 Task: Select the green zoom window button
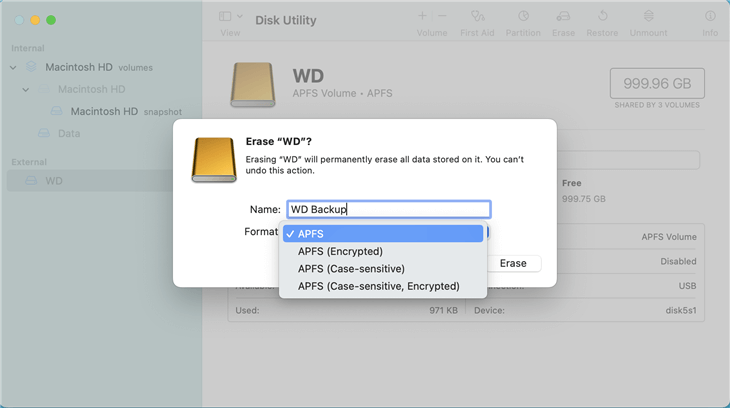pyautogui.click(x=51, y=20)
